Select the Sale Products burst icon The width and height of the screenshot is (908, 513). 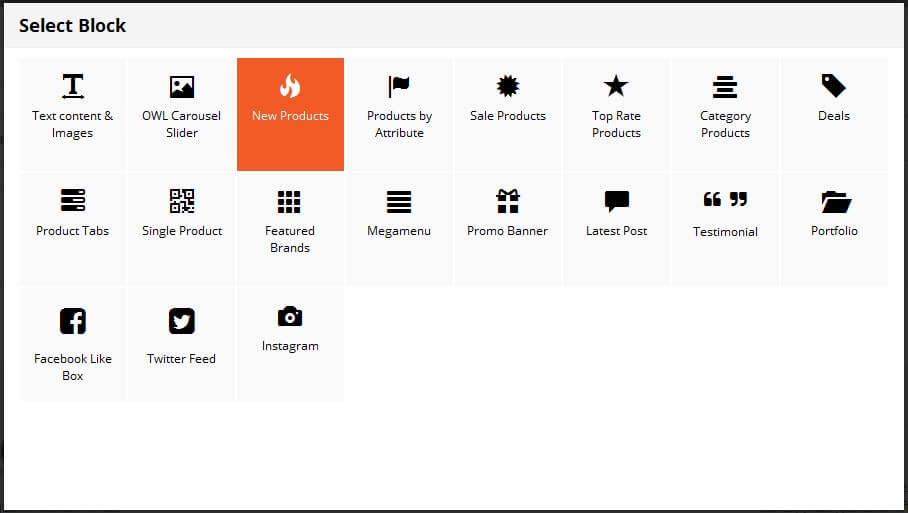(x=508, y=86)
